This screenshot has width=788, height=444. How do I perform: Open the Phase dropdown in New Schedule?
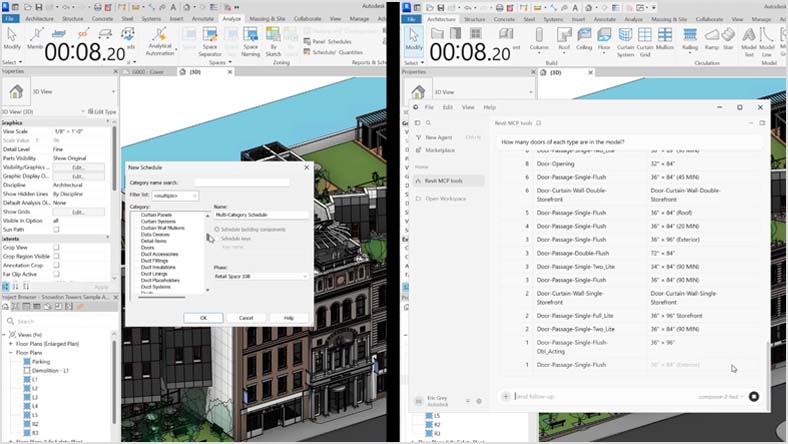click(260, 277)
